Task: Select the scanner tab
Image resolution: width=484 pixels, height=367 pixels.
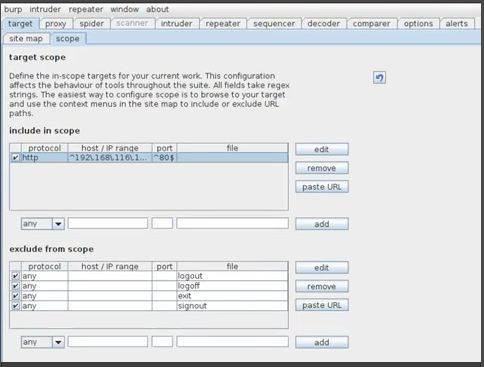Action: coord(132,23)
